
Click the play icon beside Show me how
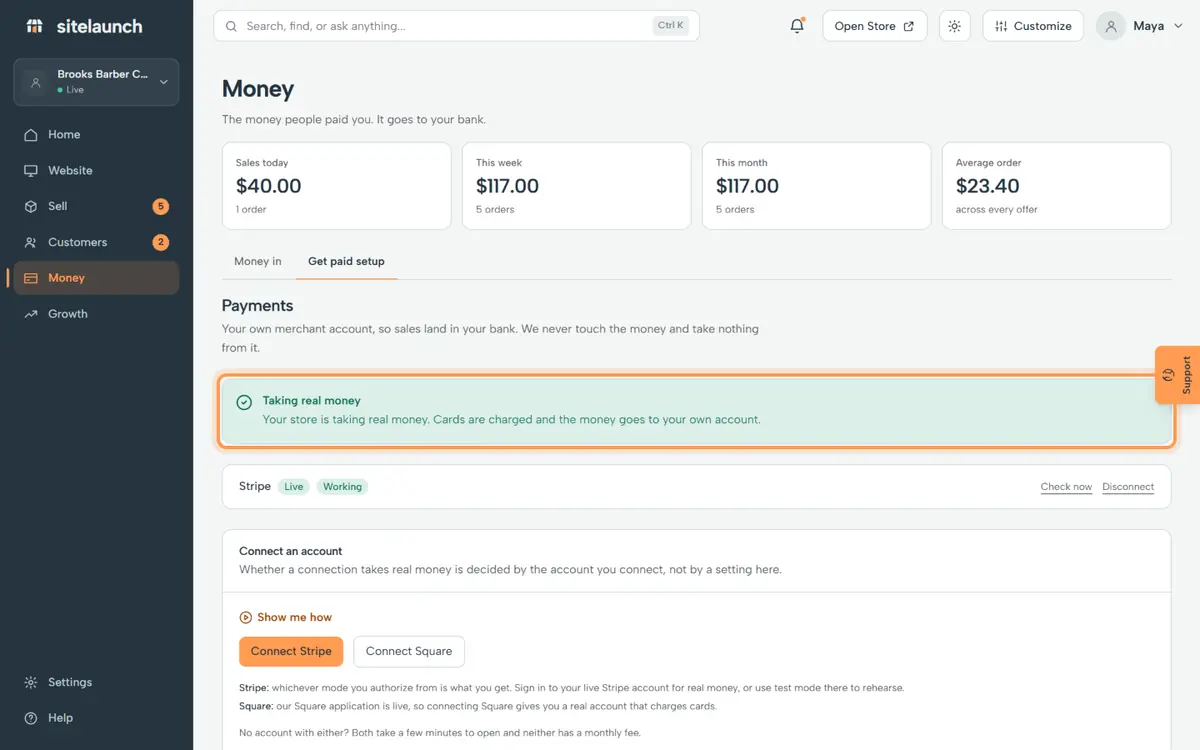(x=246, y=617)
